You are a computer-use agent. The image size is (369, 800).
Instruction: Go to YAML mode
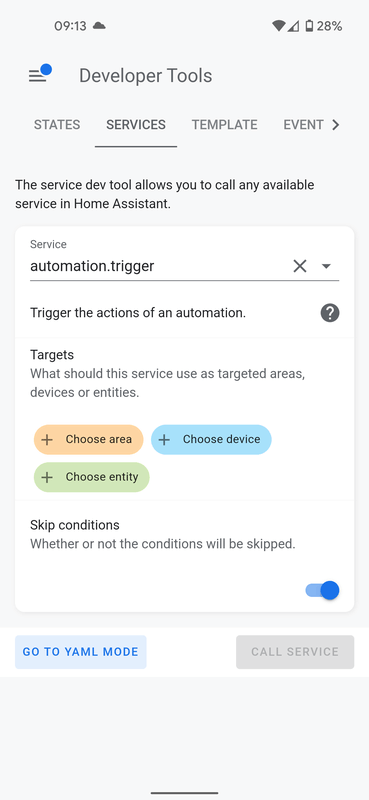(81, 652)
